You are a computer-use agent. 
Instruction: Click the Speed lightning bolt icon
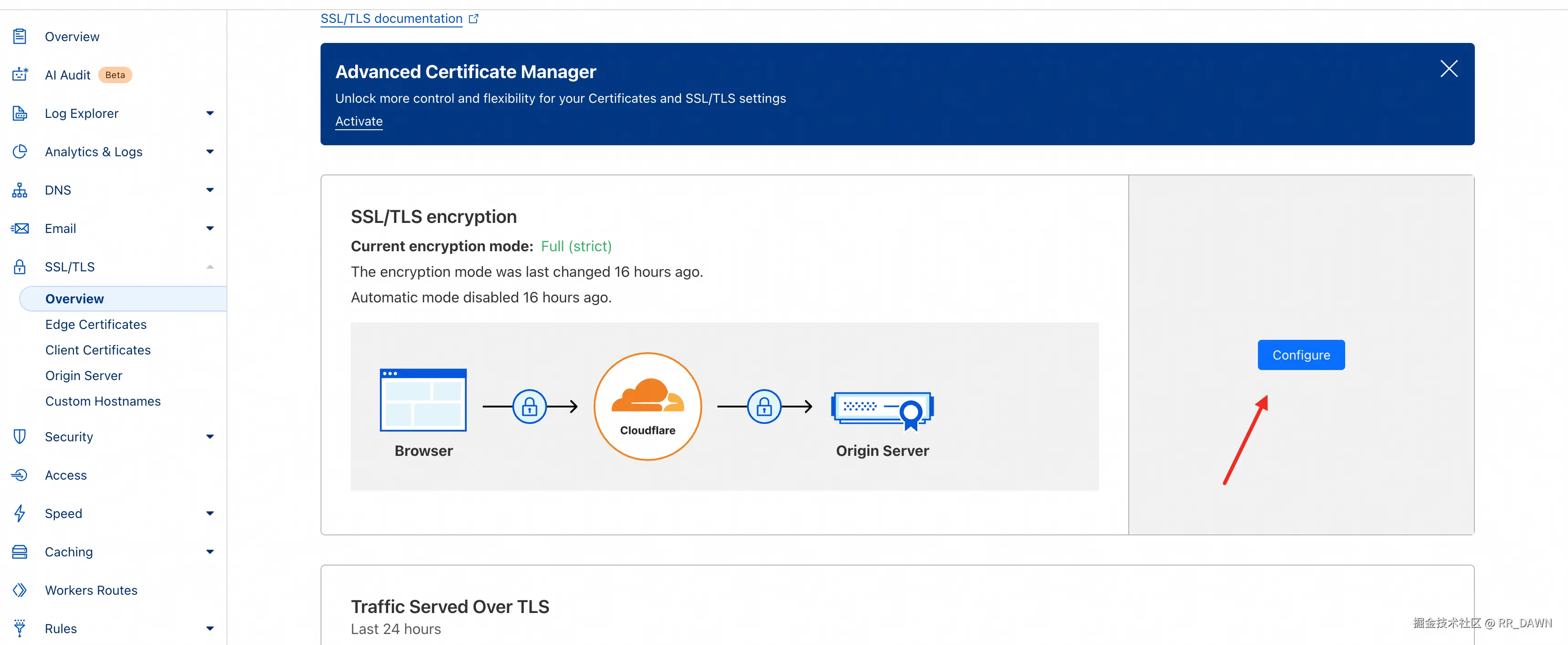20,513
